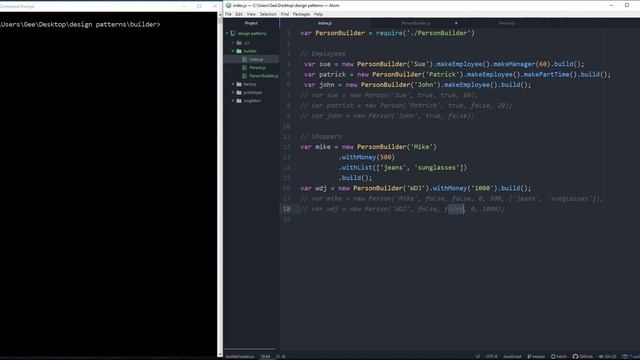Open the Selection menu
This screenshot has width=640, height=360.
(x=268, y=14)
